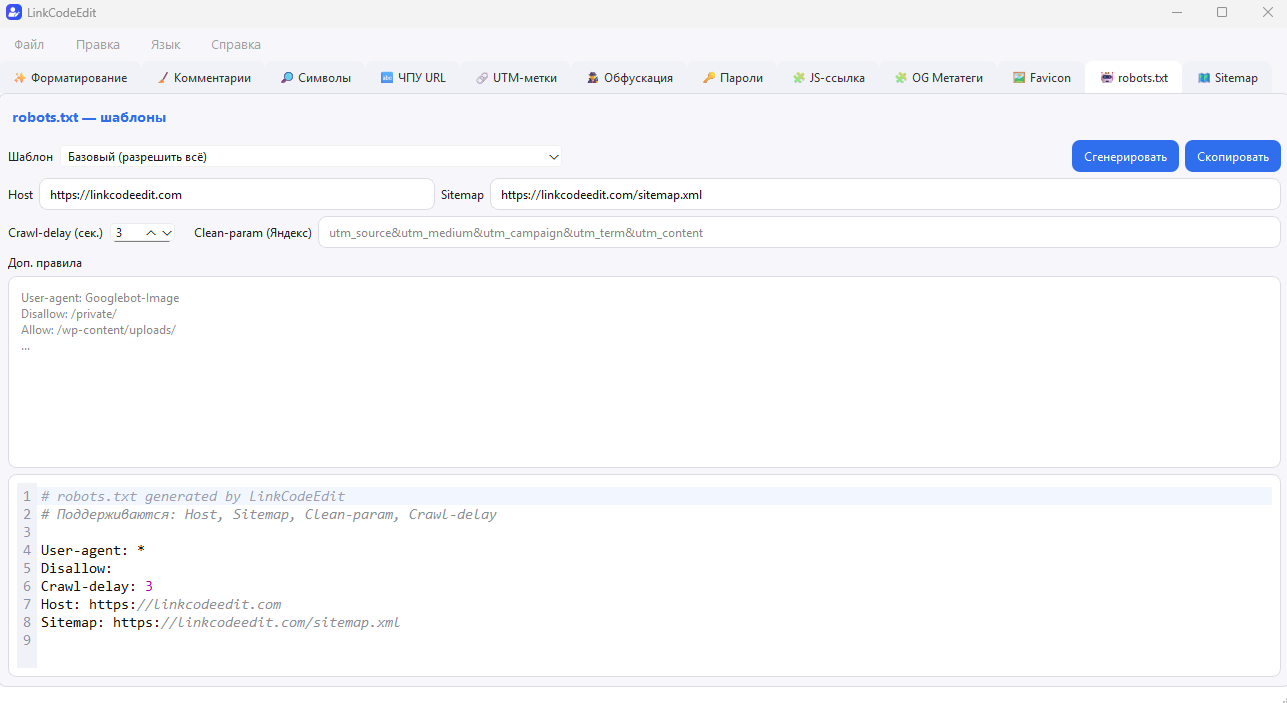Click output line '# robots.txt generated by LinkCodeEdit'

coord(193,496)
